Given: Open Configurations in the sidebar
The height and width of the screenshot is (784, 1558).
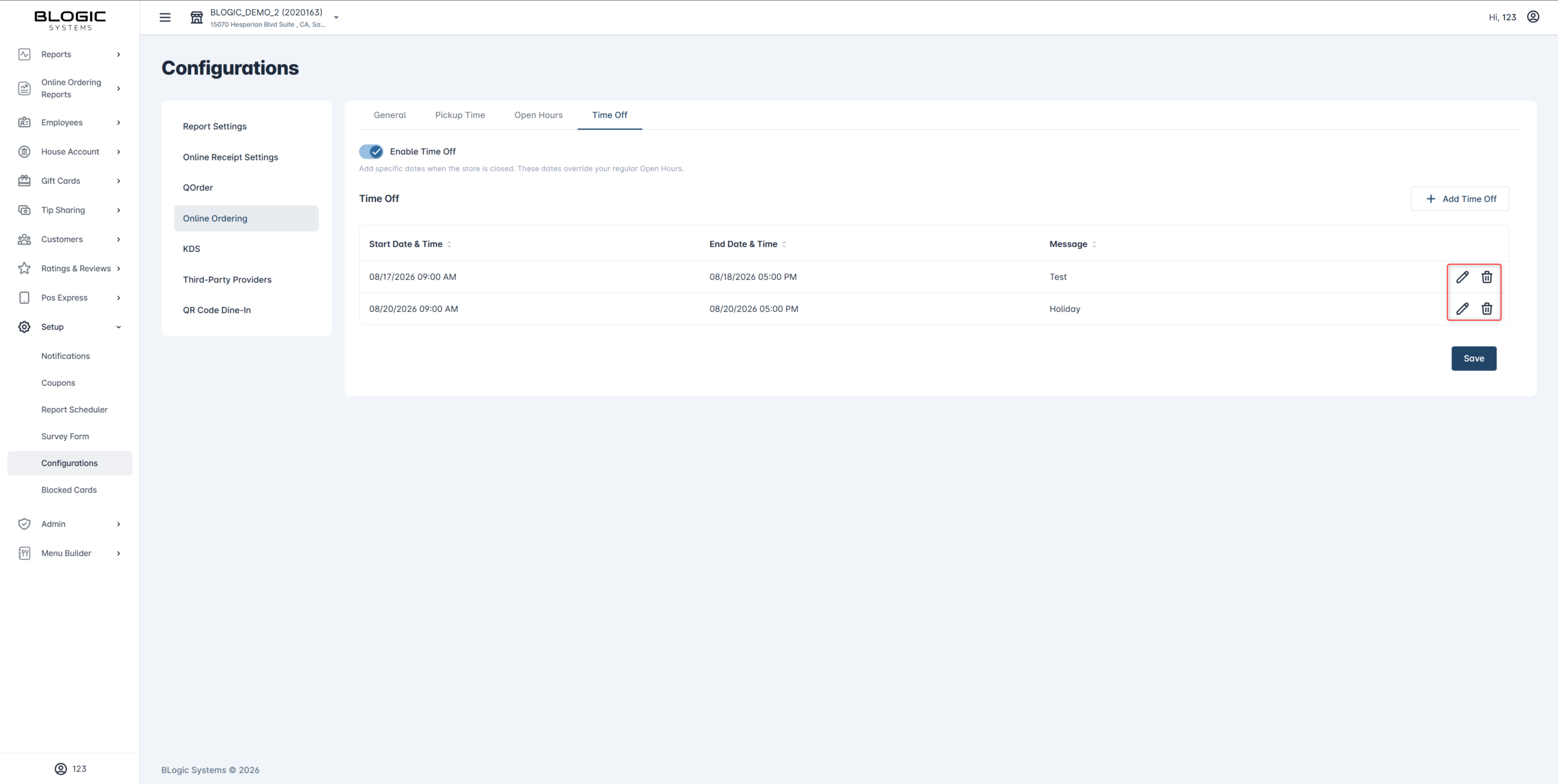Looking at the screenshot, I should (69, 463).
